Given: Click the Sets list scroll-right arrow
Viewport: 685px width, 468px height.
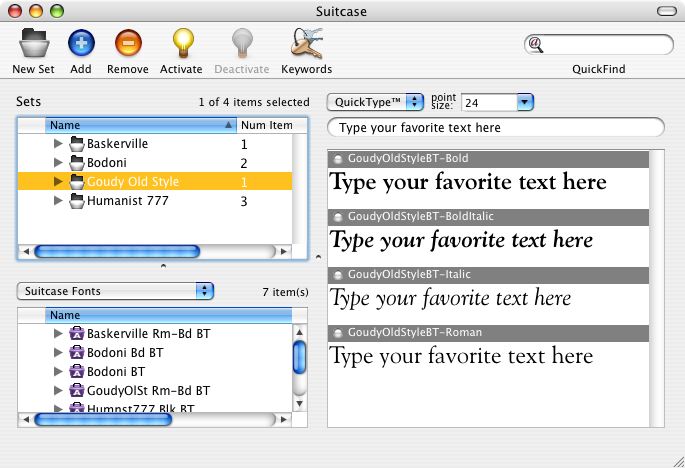Looking at the screenshot, I should coord(284,251).
